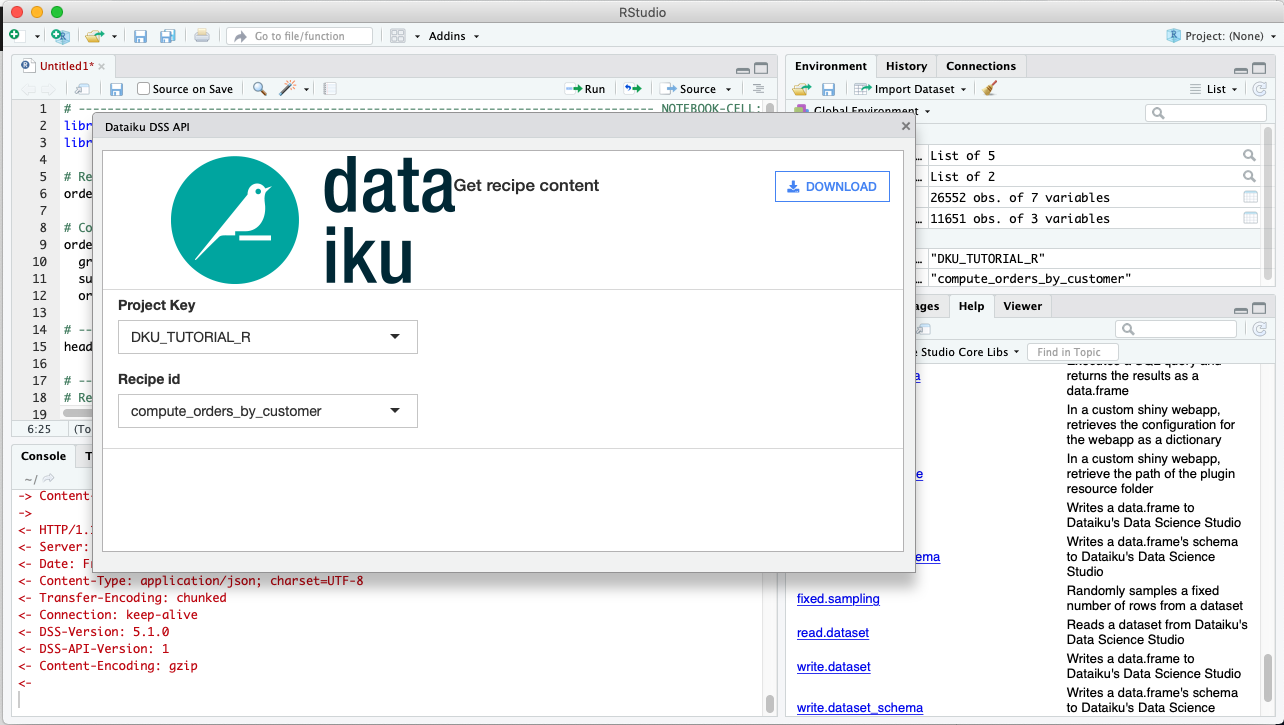Select the "compute_orders_by_customer" value in Environment
The width and height of the screenshot is (1284, 725).
pos(1030,278)
